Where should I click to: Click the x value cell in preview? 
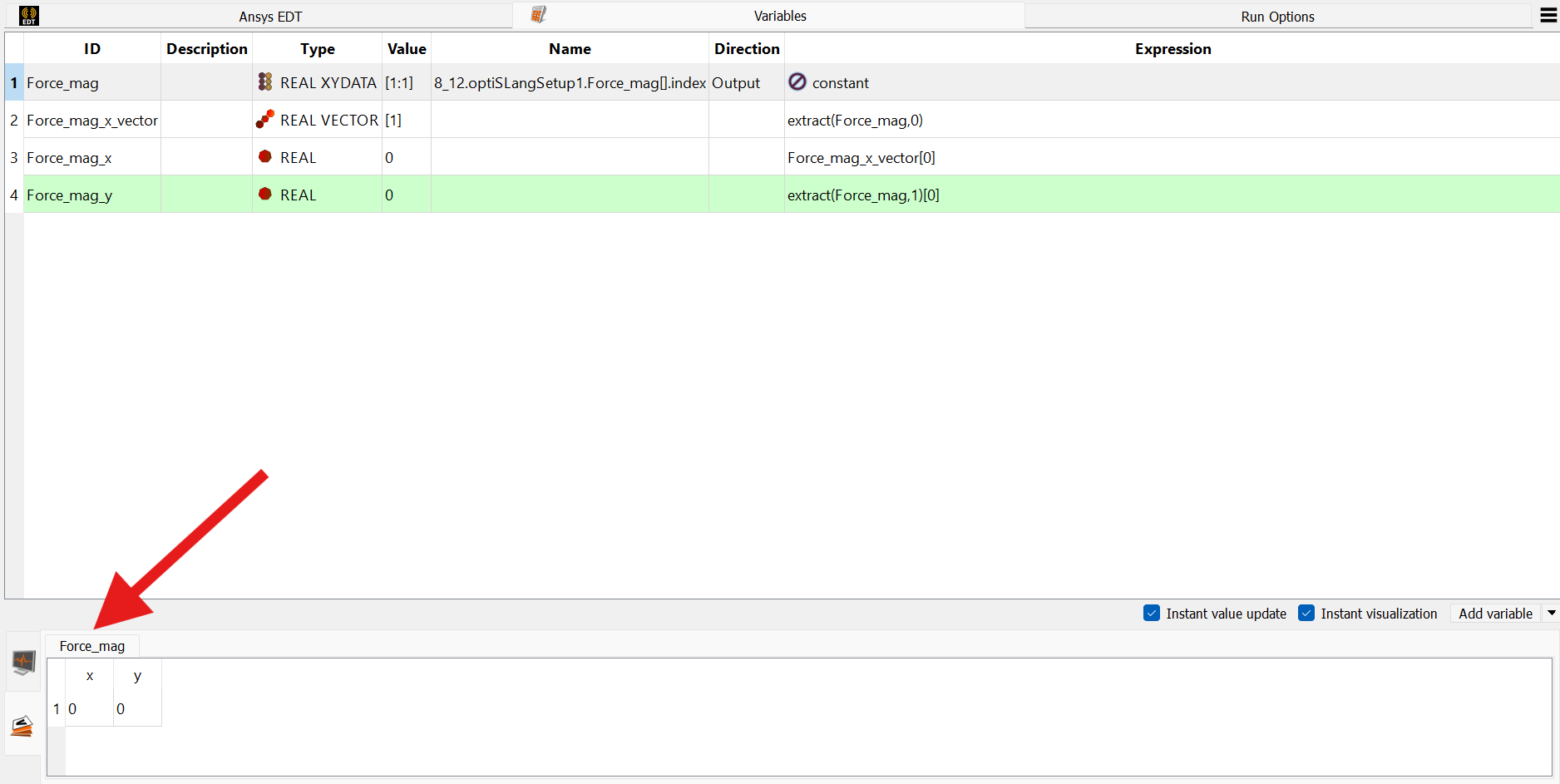(x=90, y=709)
